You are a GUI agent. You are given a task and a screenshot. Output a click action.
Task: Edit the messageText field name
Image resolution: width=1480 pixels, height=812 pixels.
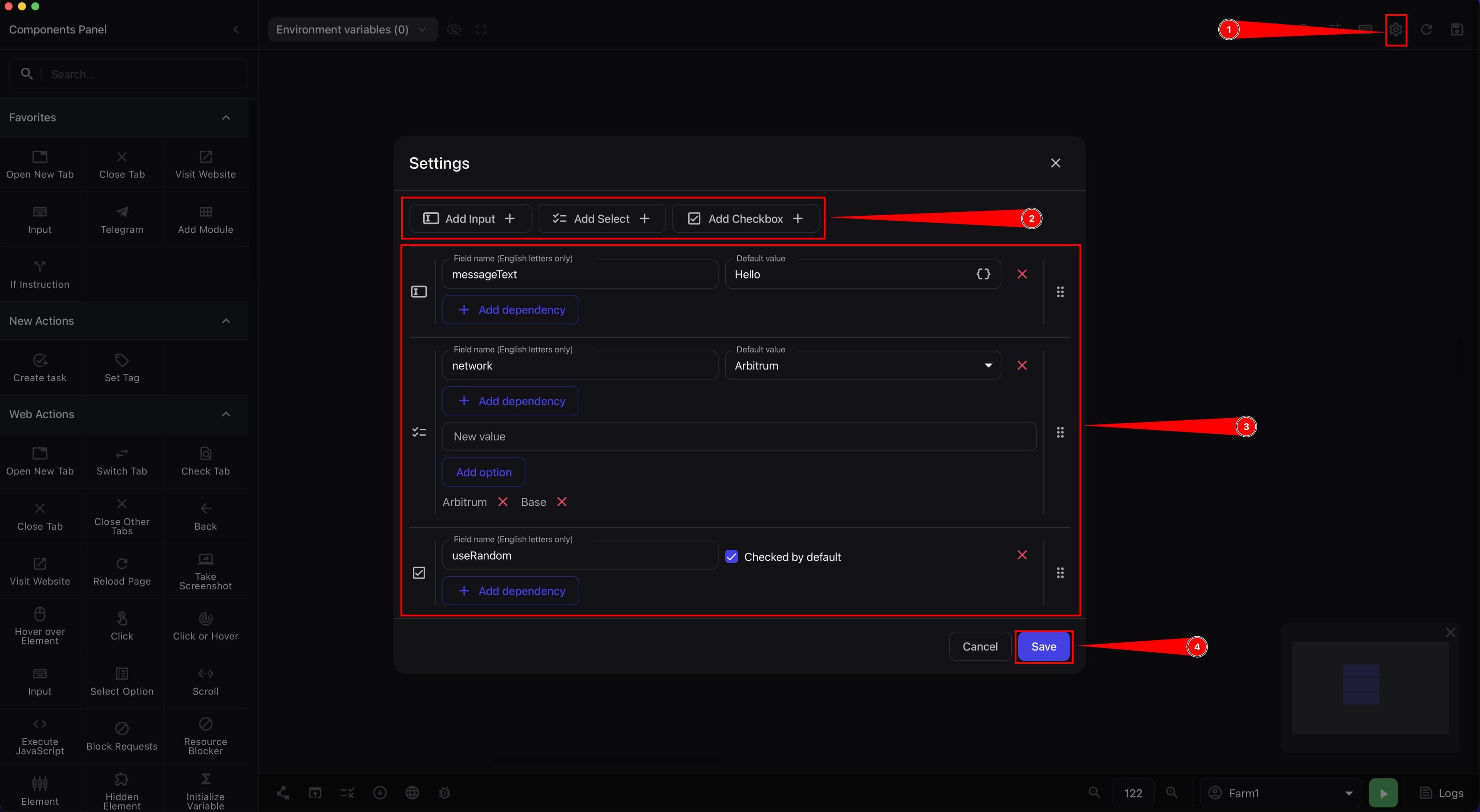click(580, 275)
